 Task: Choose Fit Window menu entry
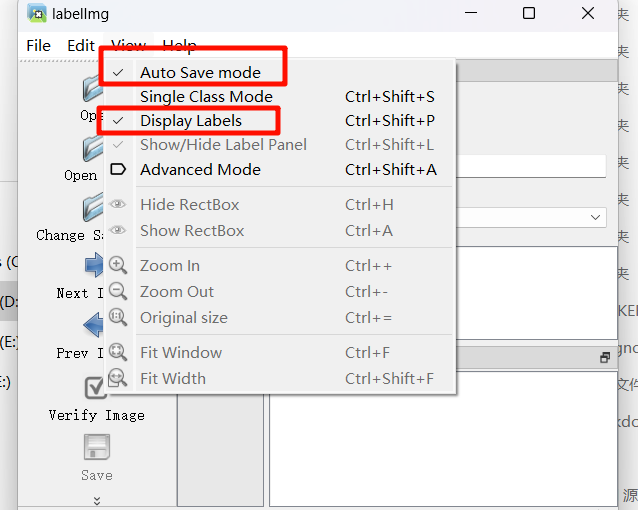280,352
